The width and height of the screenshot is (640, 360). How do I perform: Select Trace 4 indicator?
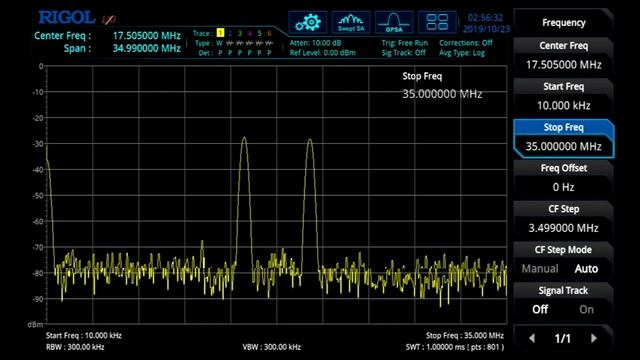pos(249,33)
